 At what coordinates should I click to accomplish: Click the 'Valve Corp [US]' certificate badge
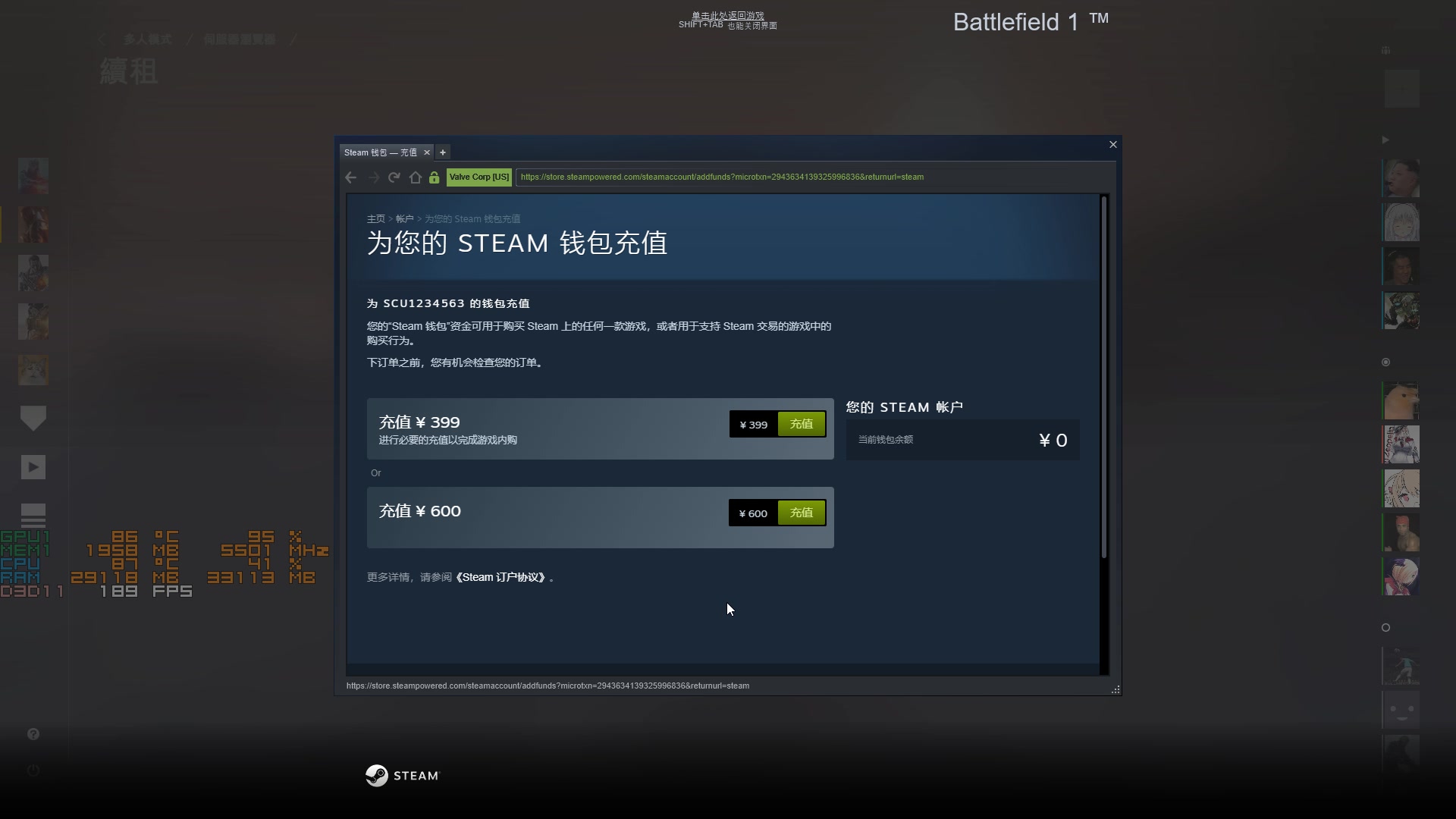[479, 177]
